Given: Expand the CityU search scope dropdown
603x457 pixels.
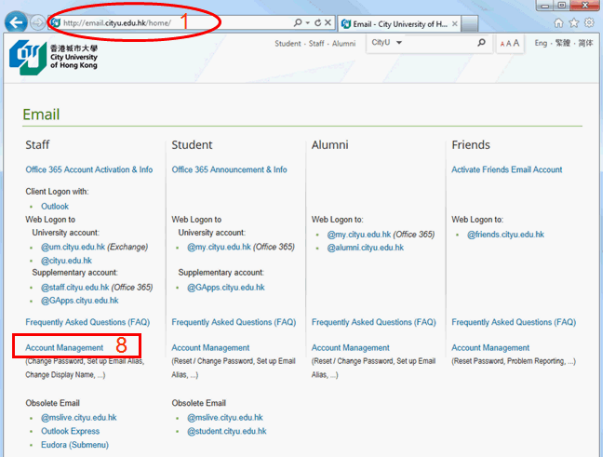Looking at the screenshot, I should tap(397, 43).
